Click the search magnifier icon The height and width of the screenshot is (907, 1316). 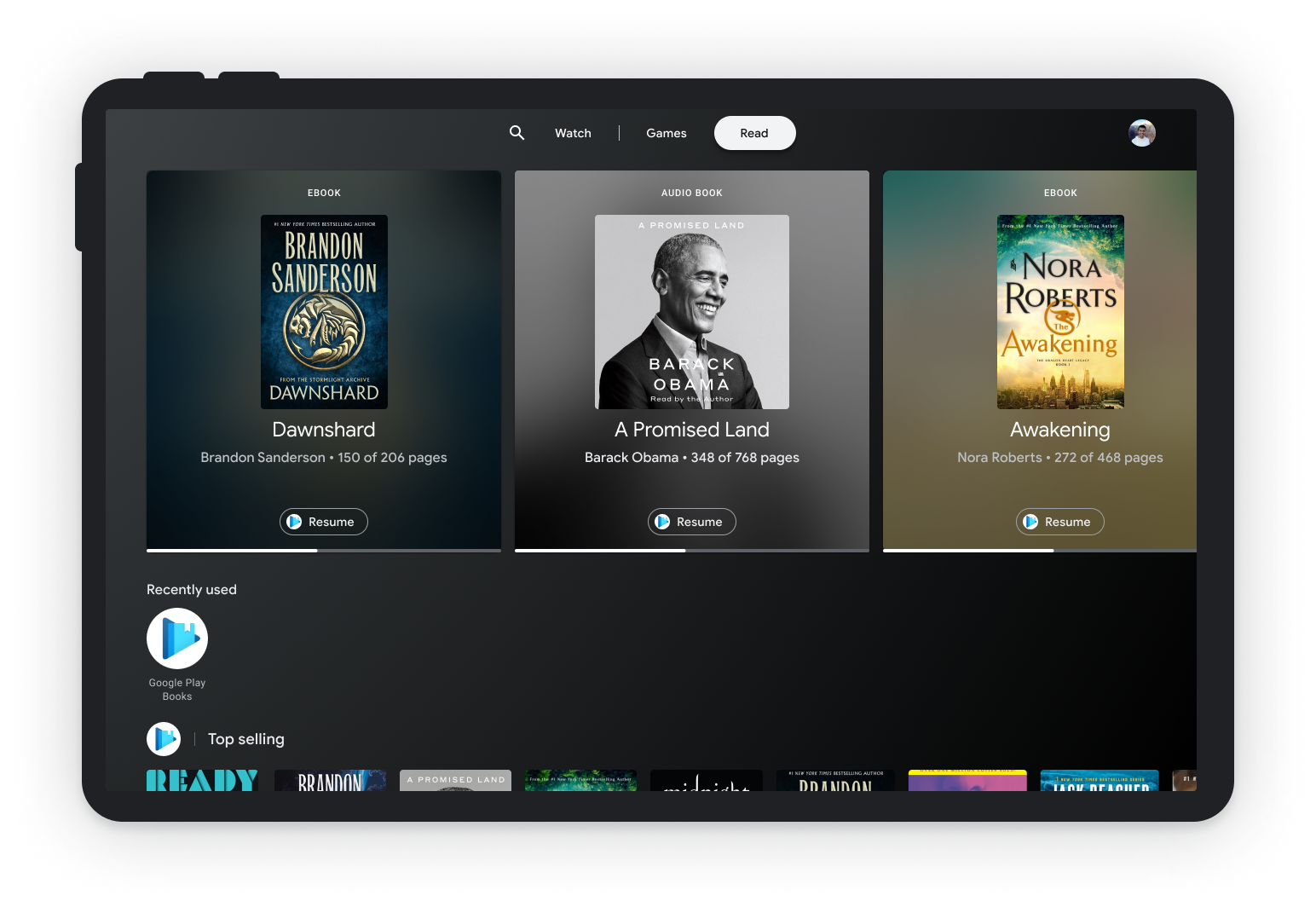(x=517, y=133)
